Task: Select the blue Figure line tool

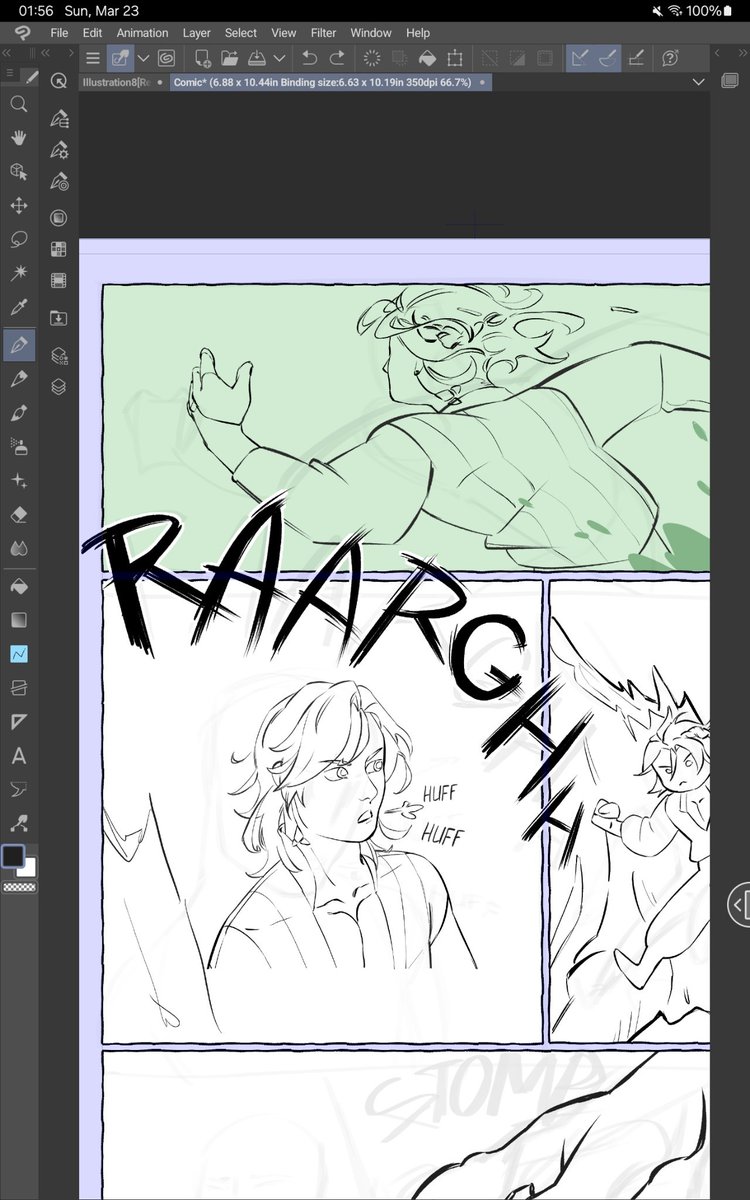Action: coord(18,654)
